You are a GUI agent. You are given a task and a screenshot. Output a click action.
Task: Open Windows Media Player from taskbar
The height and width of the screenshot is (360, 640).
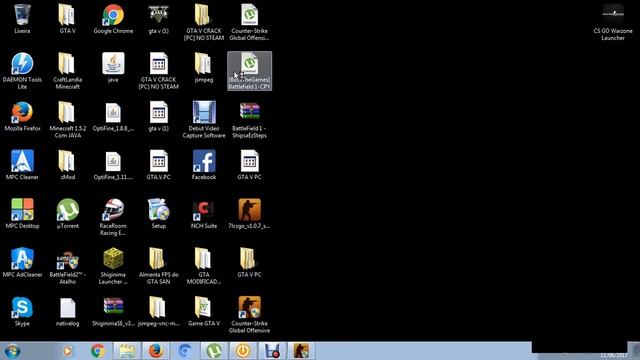click(68, 351)
